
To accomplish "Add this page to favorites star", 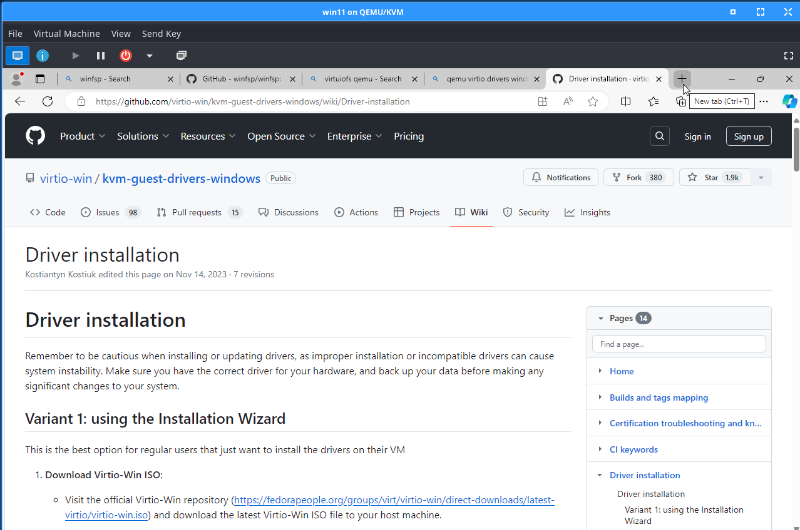I will [592, 102].
